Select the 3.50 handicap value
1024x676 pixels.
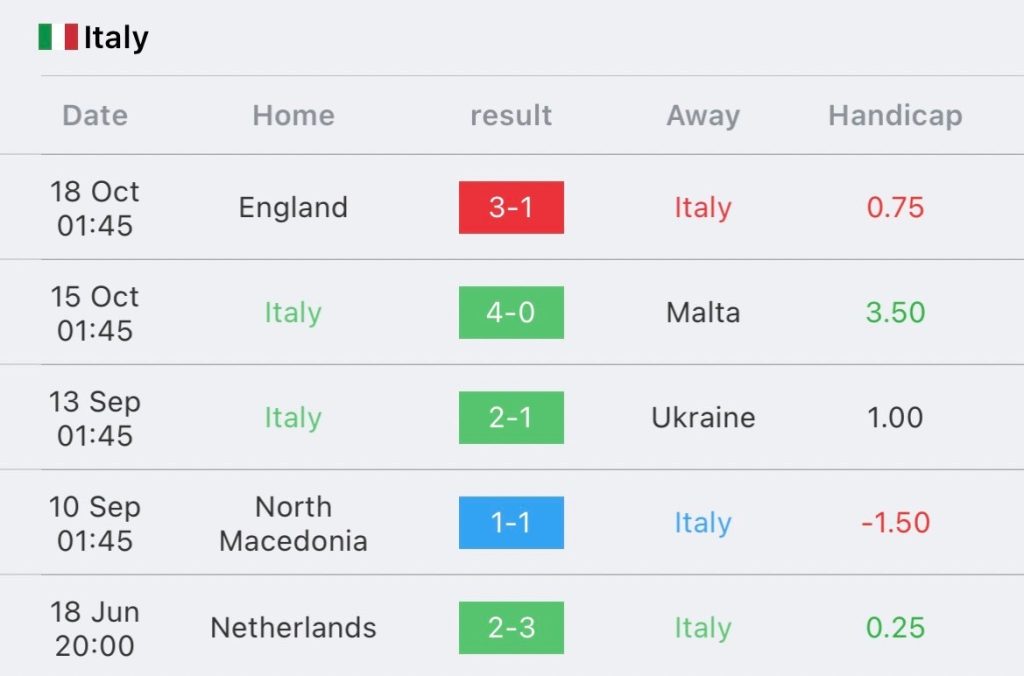[895, 312]
